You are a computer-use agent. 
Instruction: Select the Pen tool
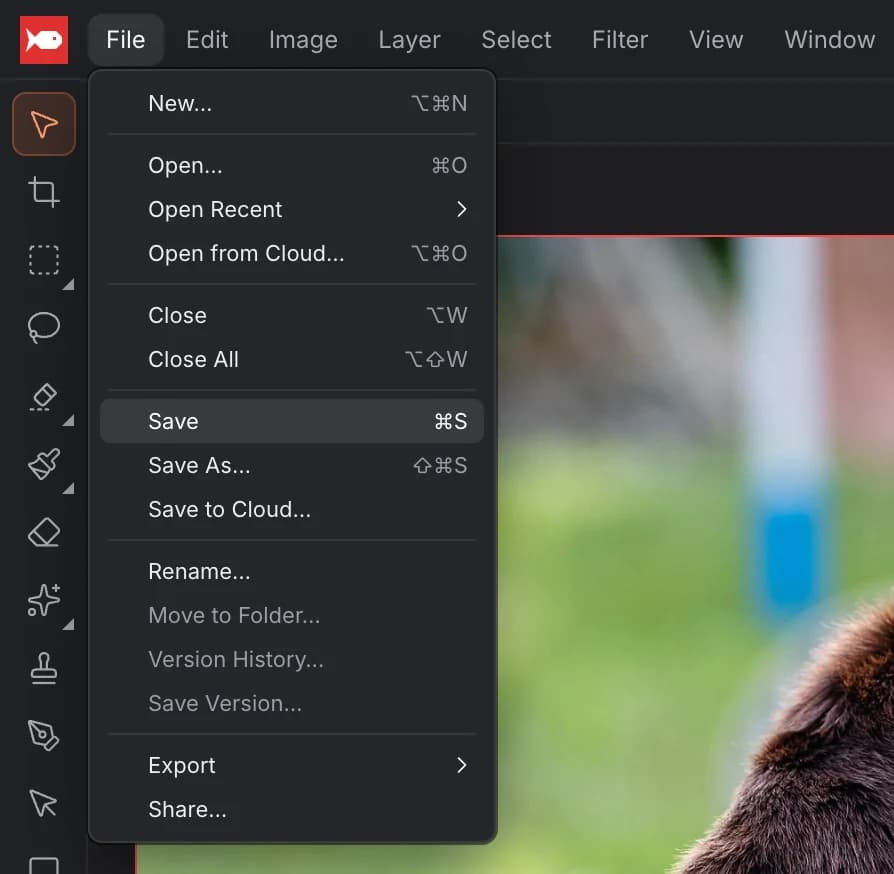point(44,735)
